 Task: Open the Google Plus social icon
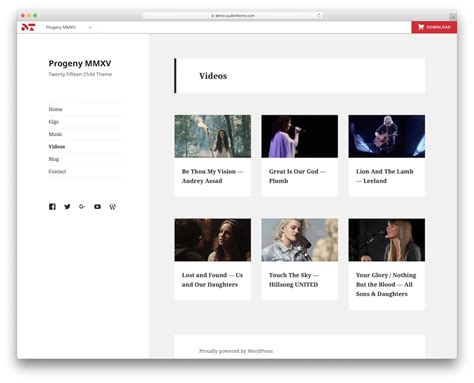click(82, 207)
